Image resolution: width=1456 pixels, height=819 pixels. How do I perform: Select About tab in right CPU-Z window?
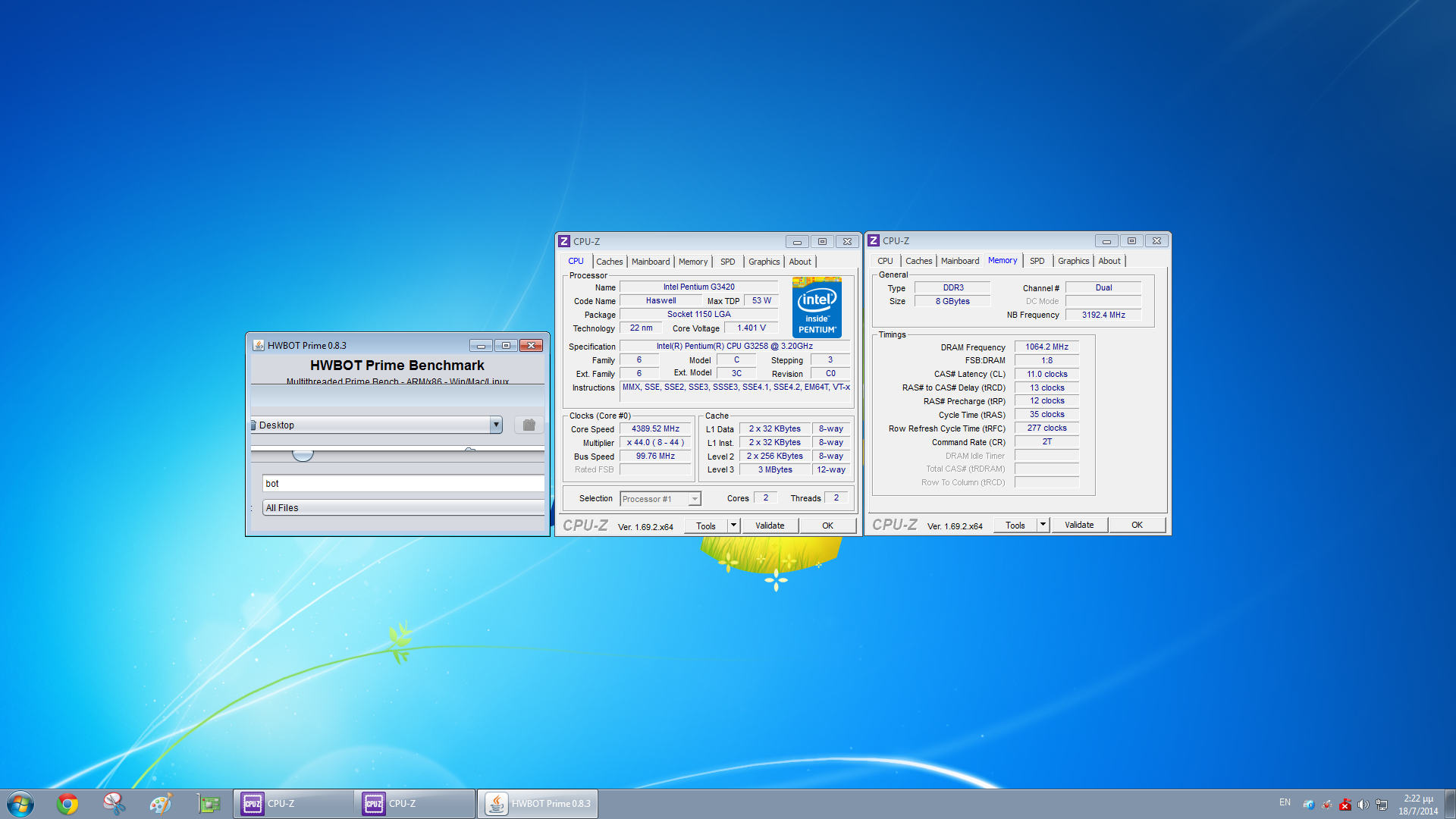click(1109, 261)
